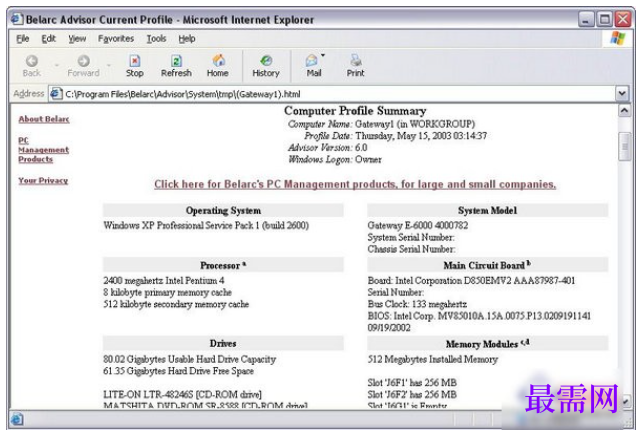Expand the Mail button dropdown arrow

(323, 55)
